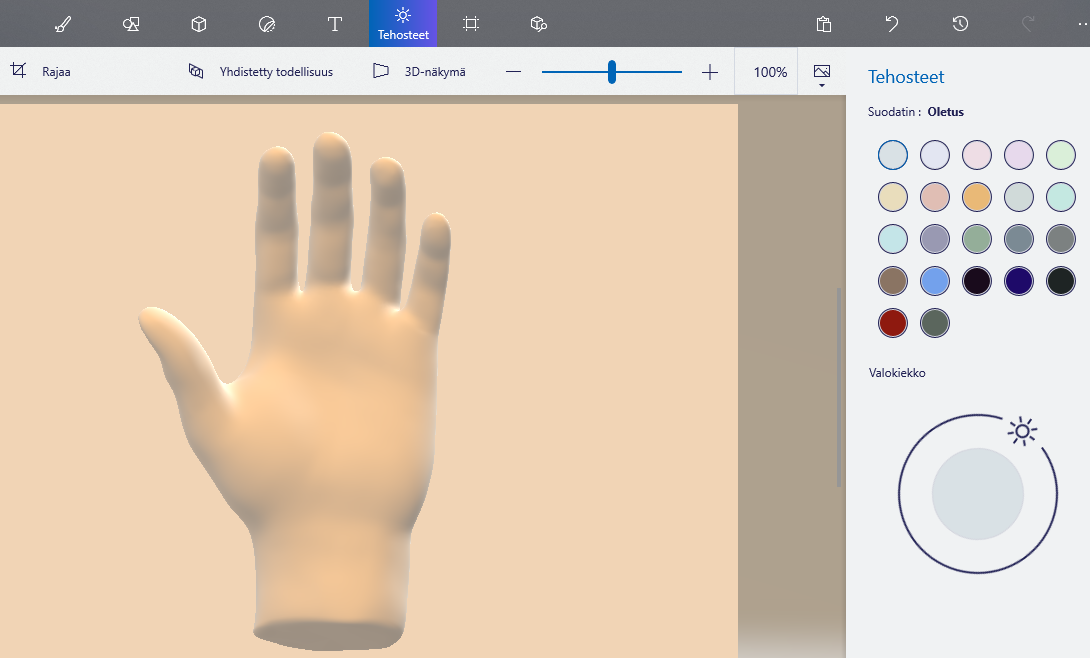Click the Paste clipboard icon
The image size is (1090, 658).
coord(823,24)
